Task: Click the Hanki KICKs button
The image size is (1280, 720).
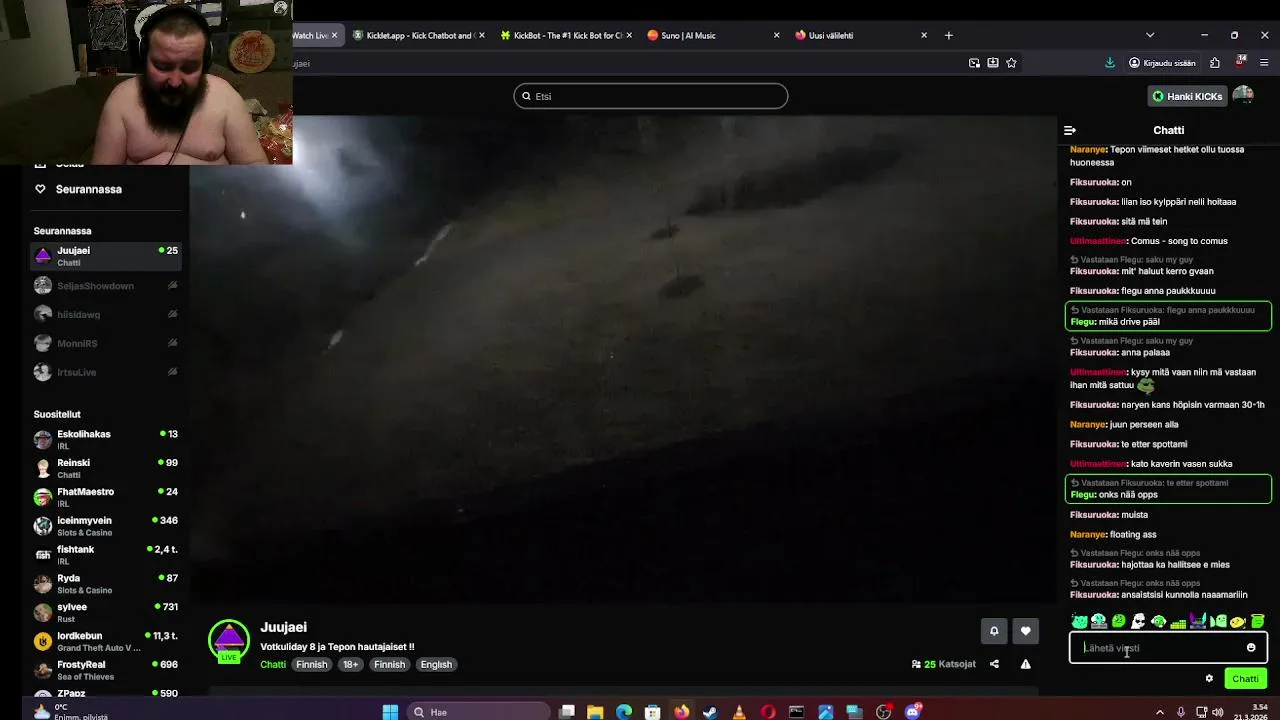Action: click(x=1187, y=96)
